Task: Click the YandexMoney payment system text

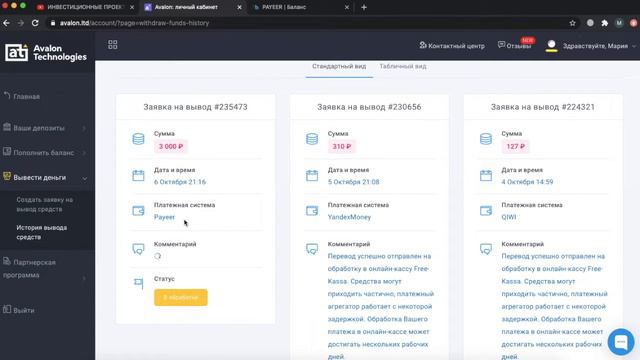Action: [x=349, y=217]
